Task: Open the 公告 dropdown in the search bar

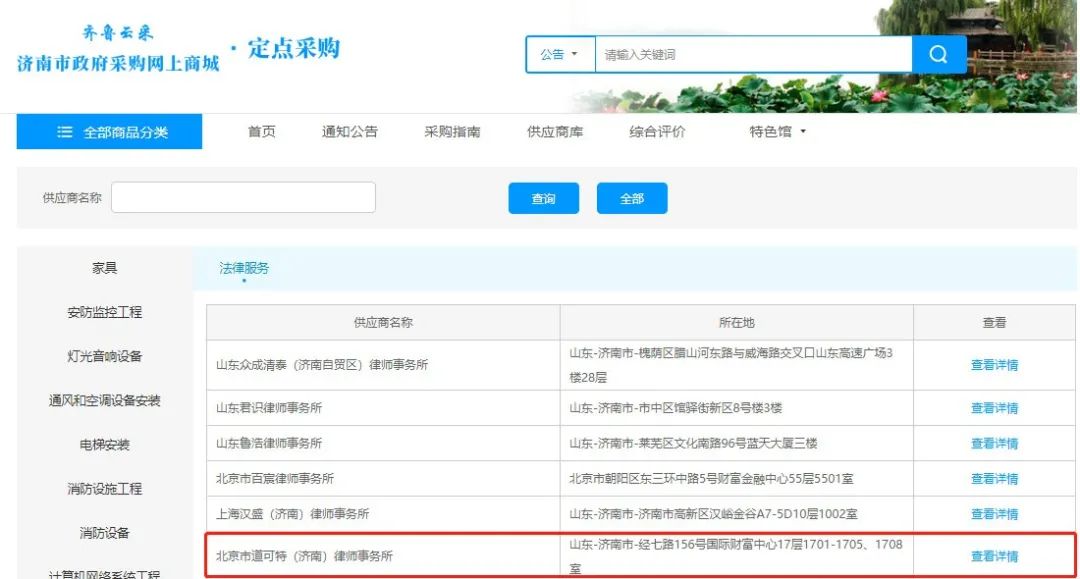Action: 557,55
